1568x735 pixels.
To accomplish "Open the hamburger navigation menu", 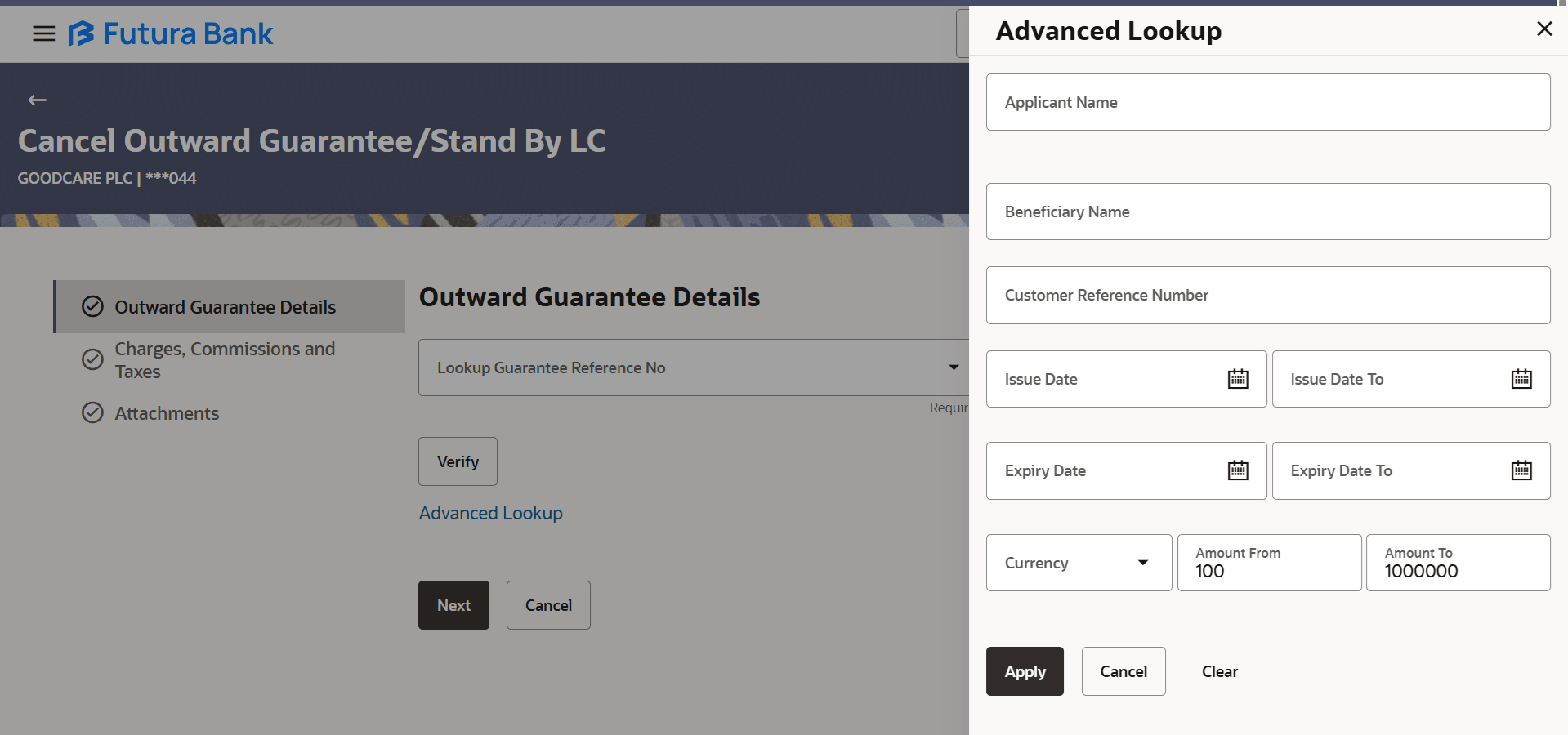I will 42,33.
